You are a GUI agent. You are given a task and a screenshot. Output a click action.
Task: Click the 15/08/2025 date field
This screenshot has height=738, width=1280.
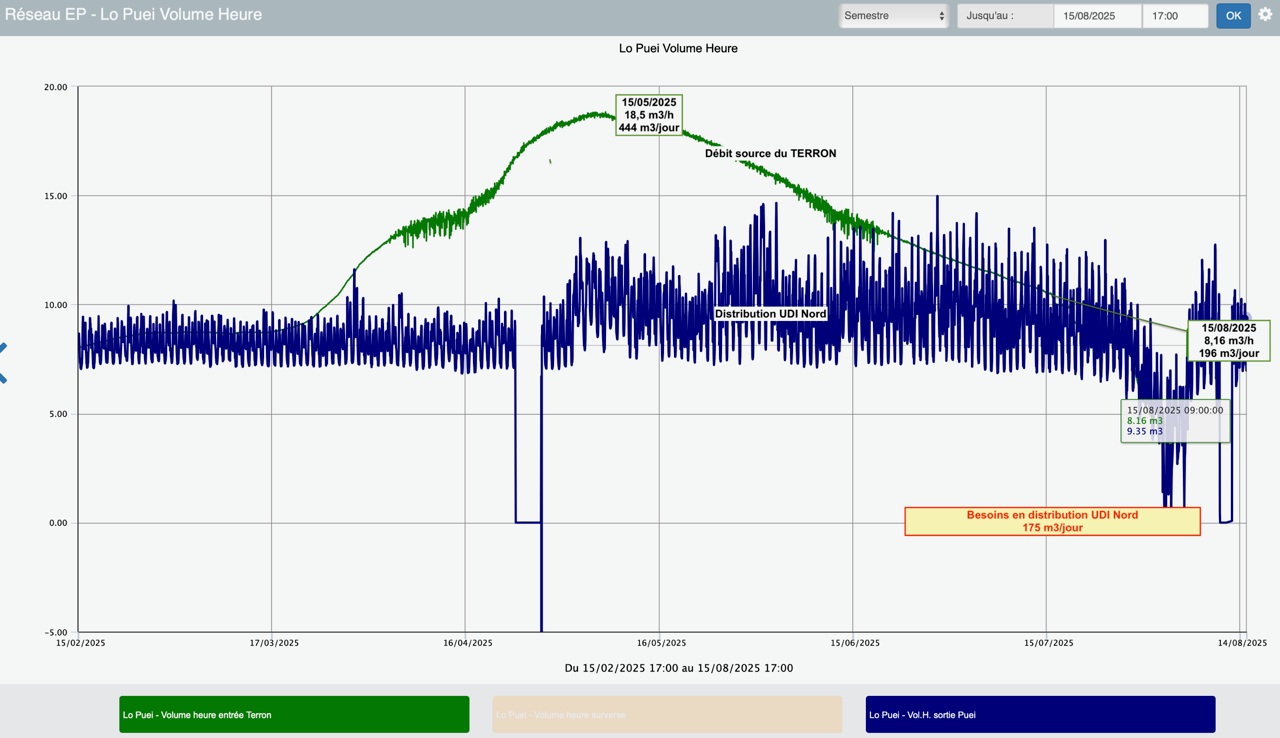(1097, 16)
